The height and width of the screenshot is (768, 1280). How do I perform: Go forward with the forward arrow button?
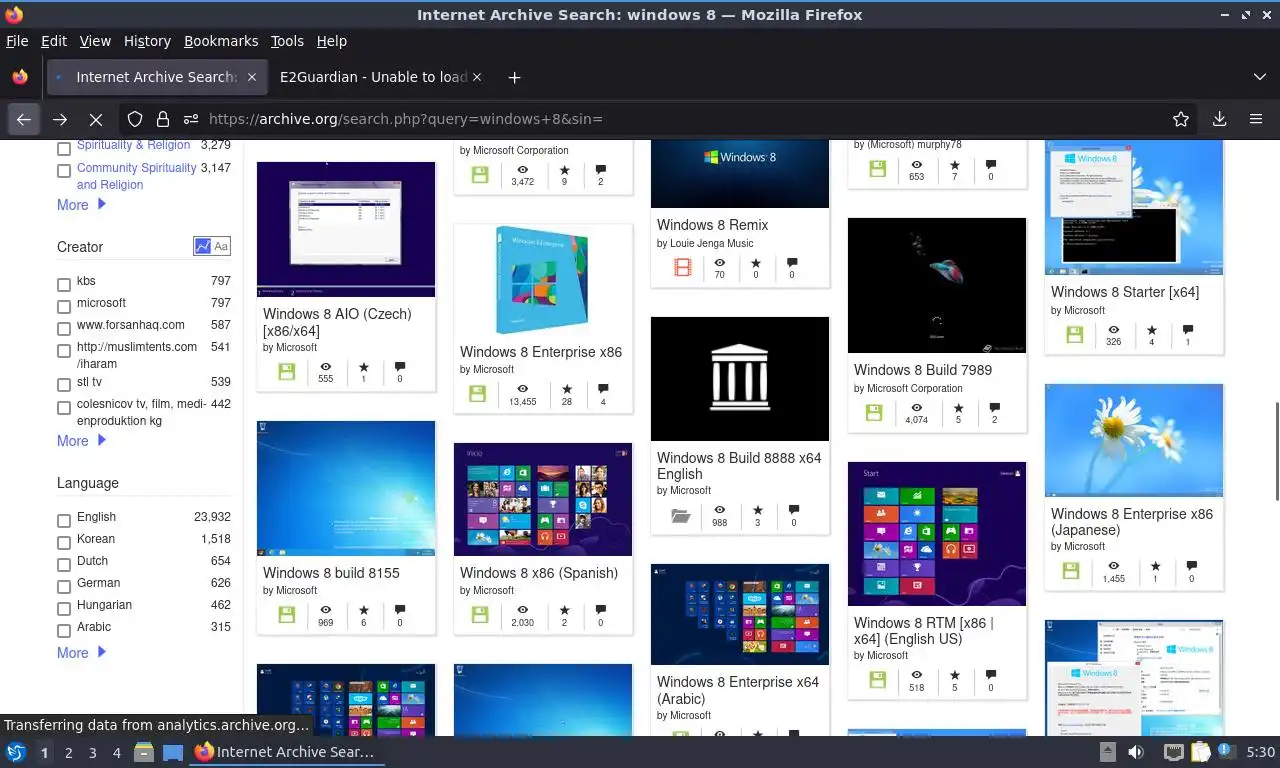(x=60, y=119)
